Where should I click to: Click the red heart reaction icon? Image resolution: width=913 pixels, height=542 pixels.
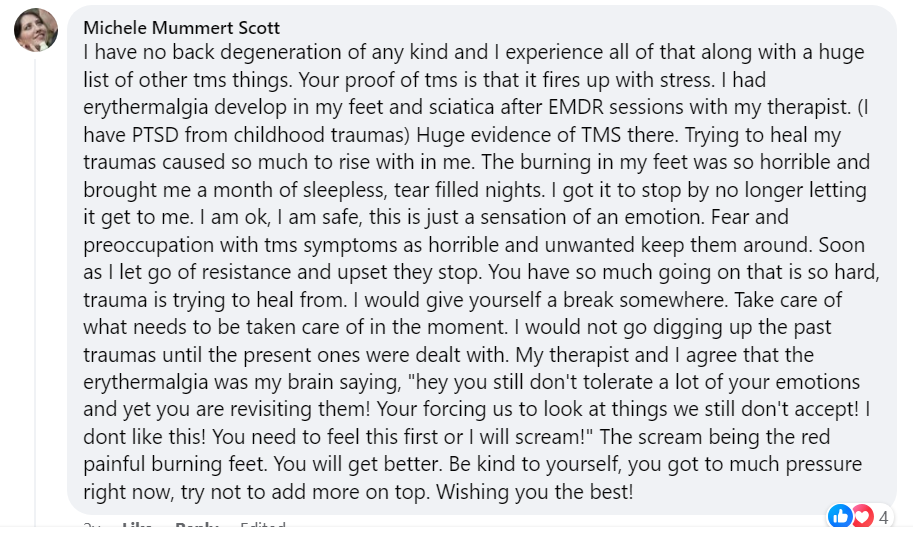tap(860, 516)
